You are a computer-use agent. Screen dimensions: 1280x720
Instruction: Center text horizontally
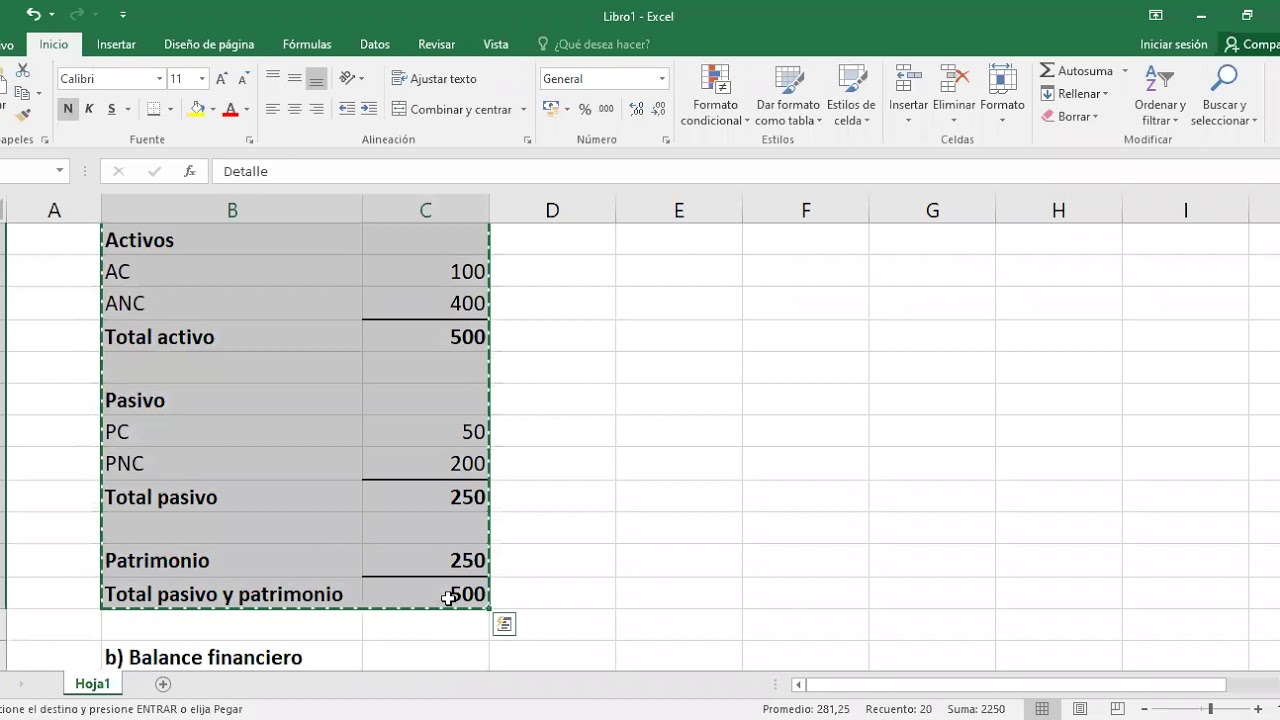pyautogui.click(x=295, y=109)
